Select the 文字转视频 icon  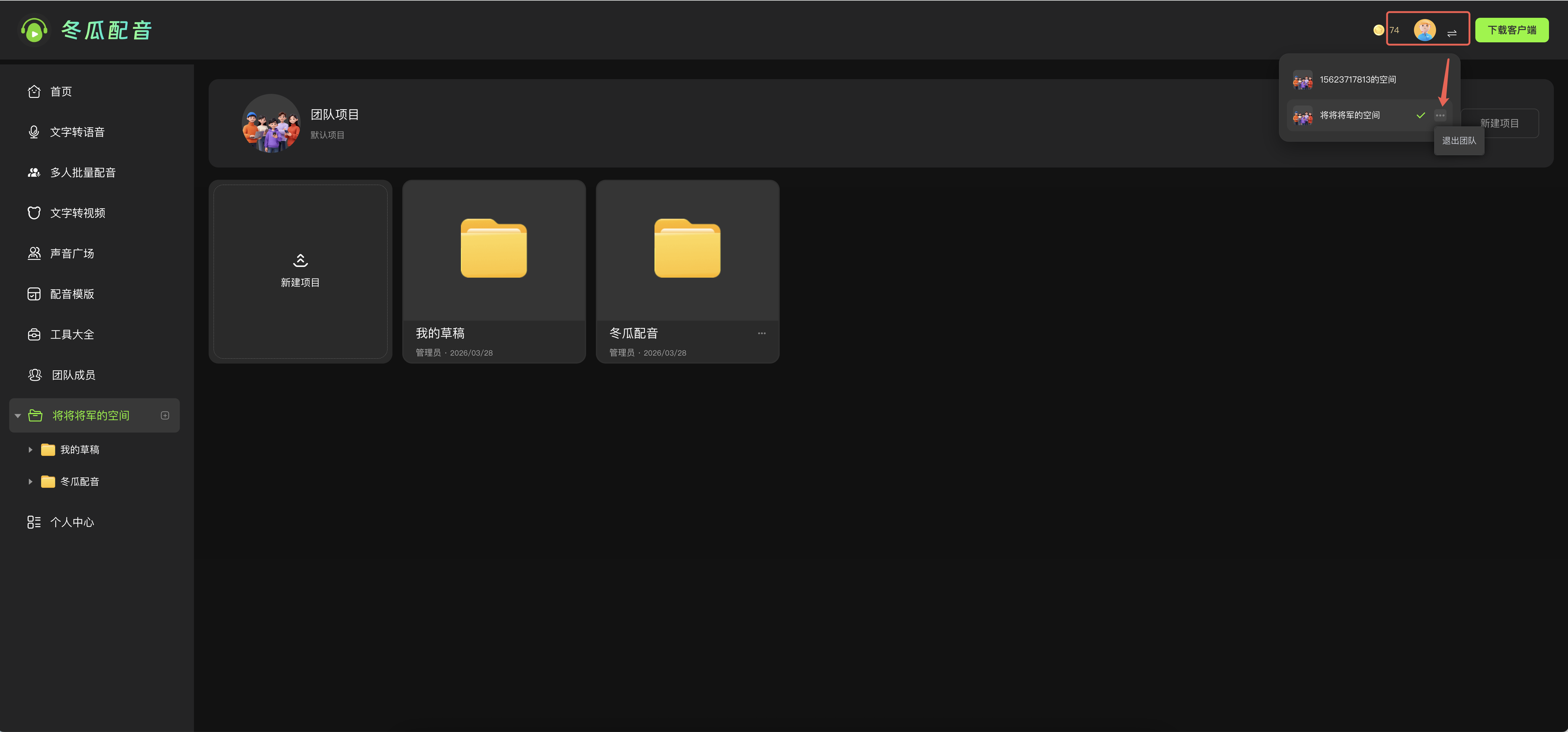34,213
